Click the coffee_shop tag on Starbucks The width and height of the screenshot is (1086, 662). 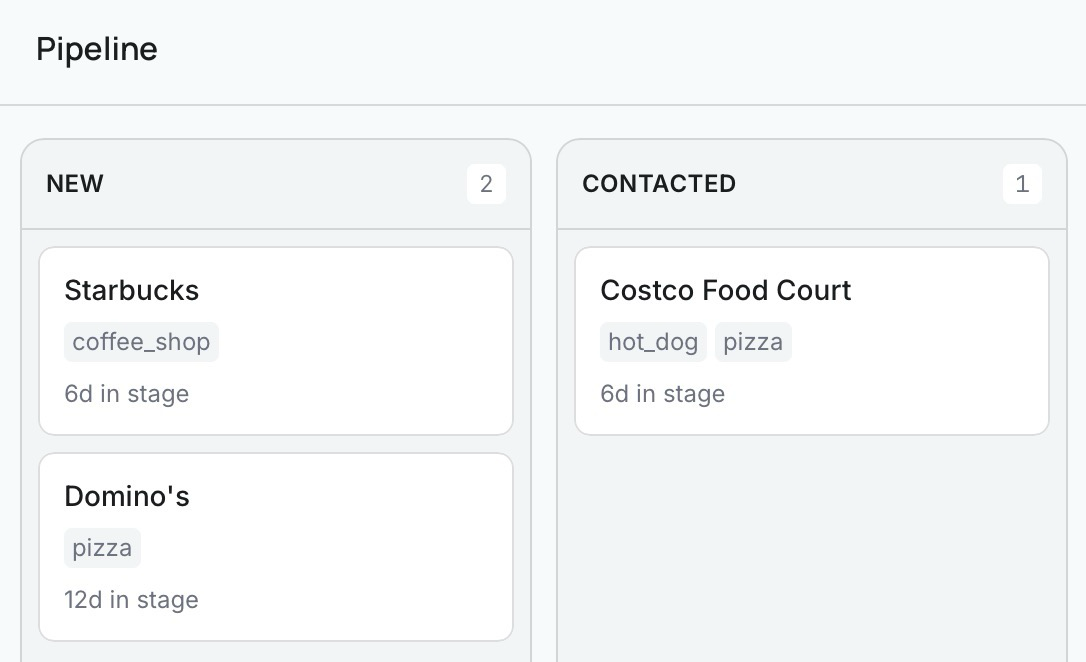coord(141,341)
